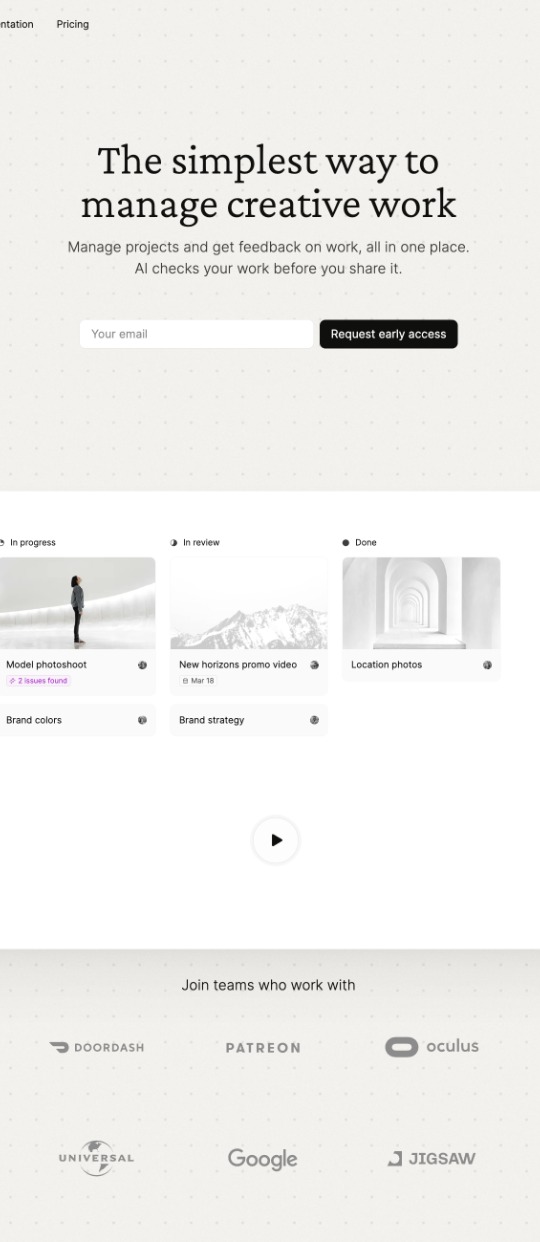Click the DoorDash logo
This screenshot has width=540, height=1242.
[97, 1047]
